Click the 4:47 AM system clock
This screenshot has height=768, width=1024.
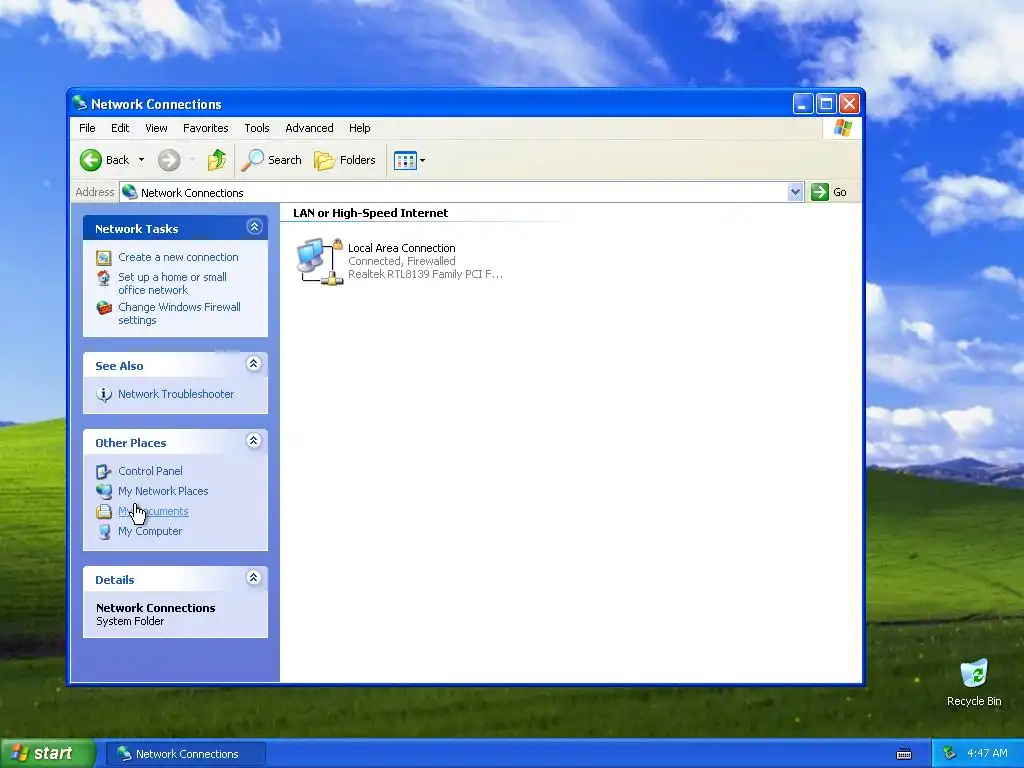click(x=987, y=754)
